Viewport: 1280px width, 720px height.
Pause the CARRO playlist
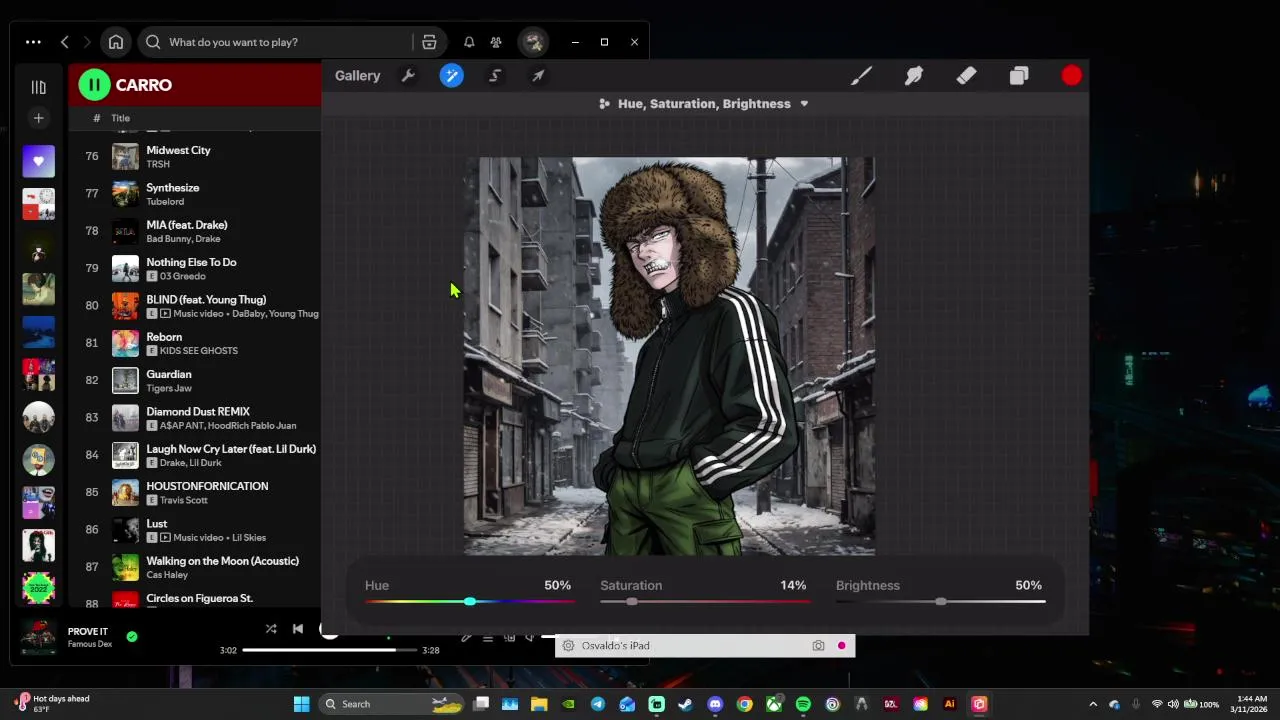coord(94,85)
